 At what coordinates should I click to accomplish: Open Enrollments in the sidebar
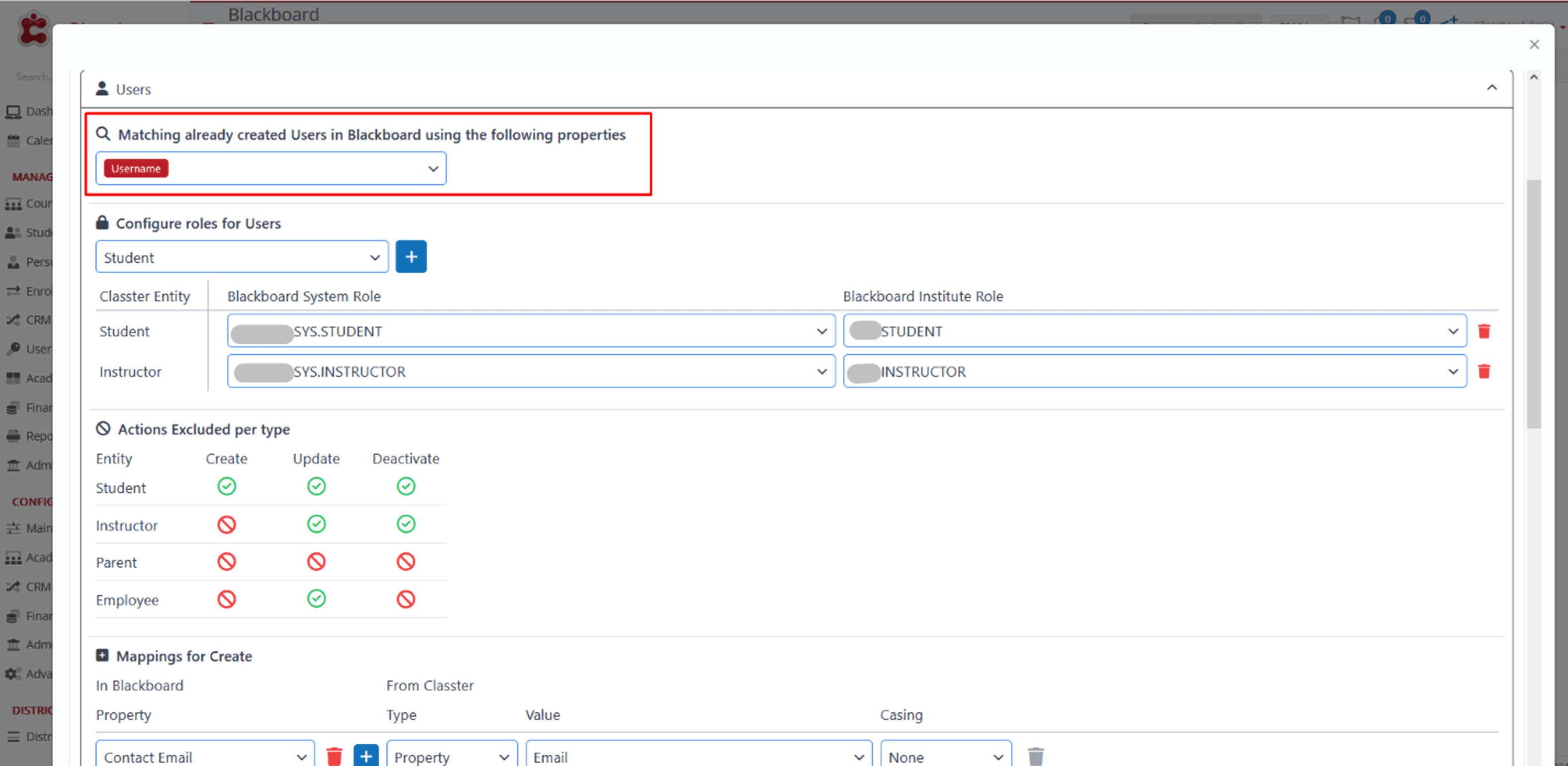pos(29,292)
